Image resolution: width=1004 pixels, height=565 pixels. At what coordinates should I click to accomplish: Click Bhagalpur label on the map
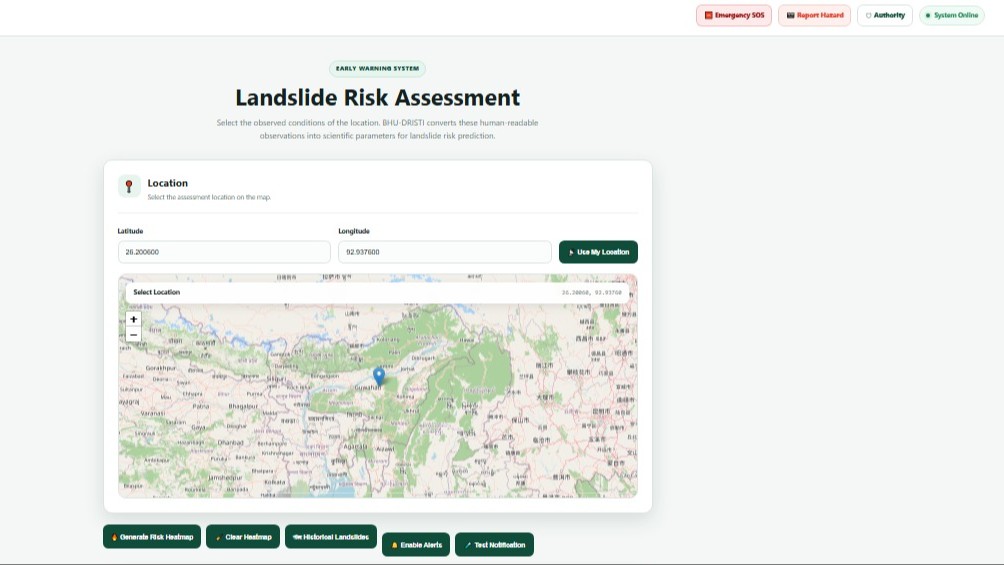[x=243, y=406]
